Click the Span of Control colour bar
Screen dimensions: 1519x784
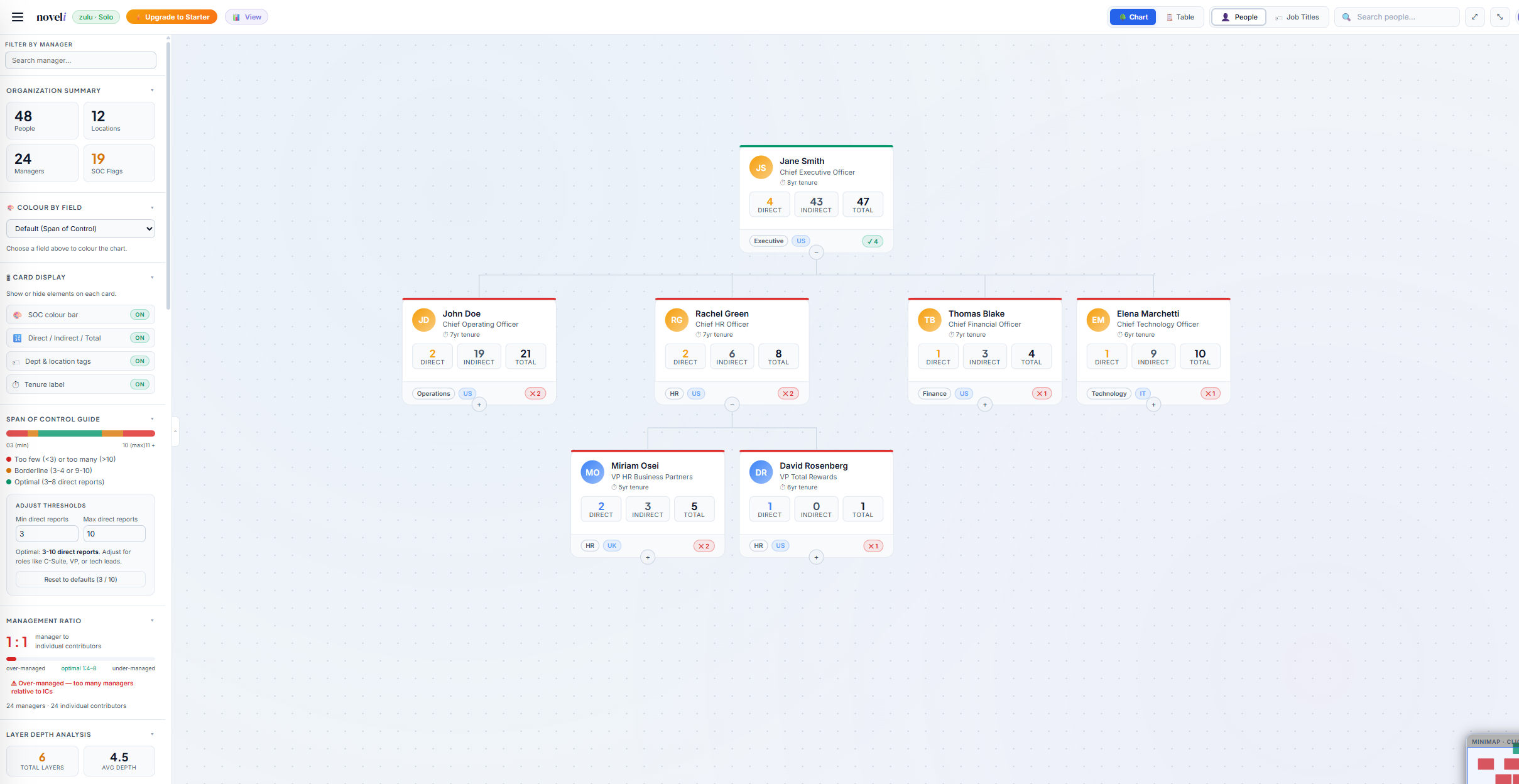(80, 433)
